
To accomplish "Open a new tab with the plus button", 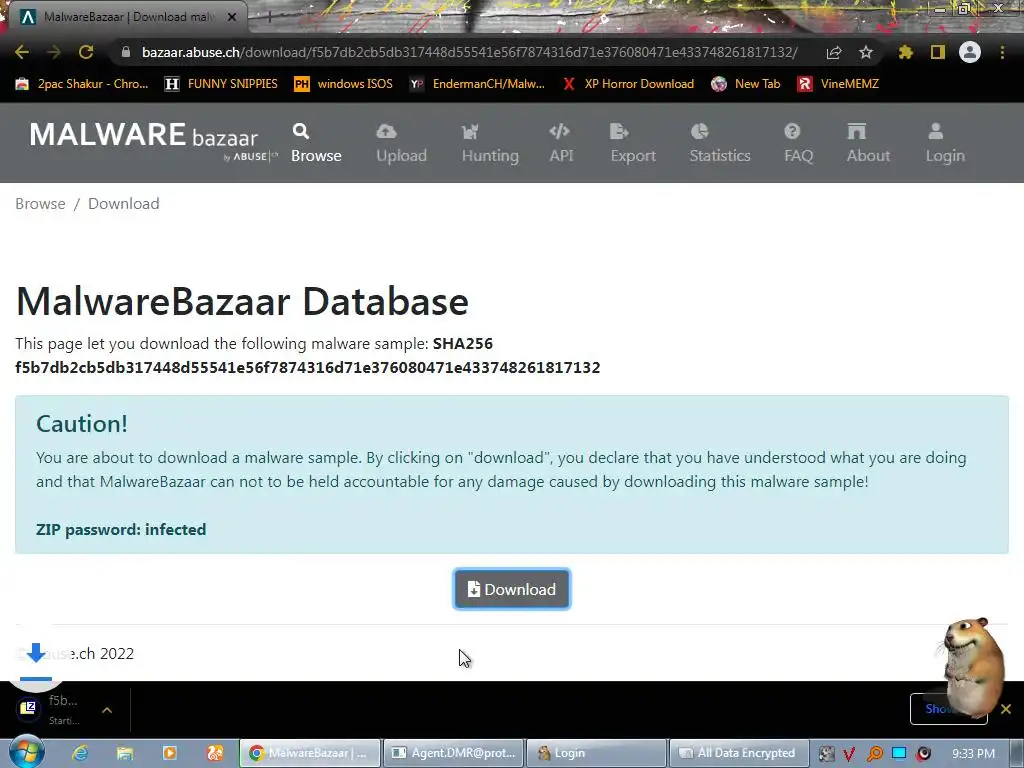I will [x=268, y=17].
